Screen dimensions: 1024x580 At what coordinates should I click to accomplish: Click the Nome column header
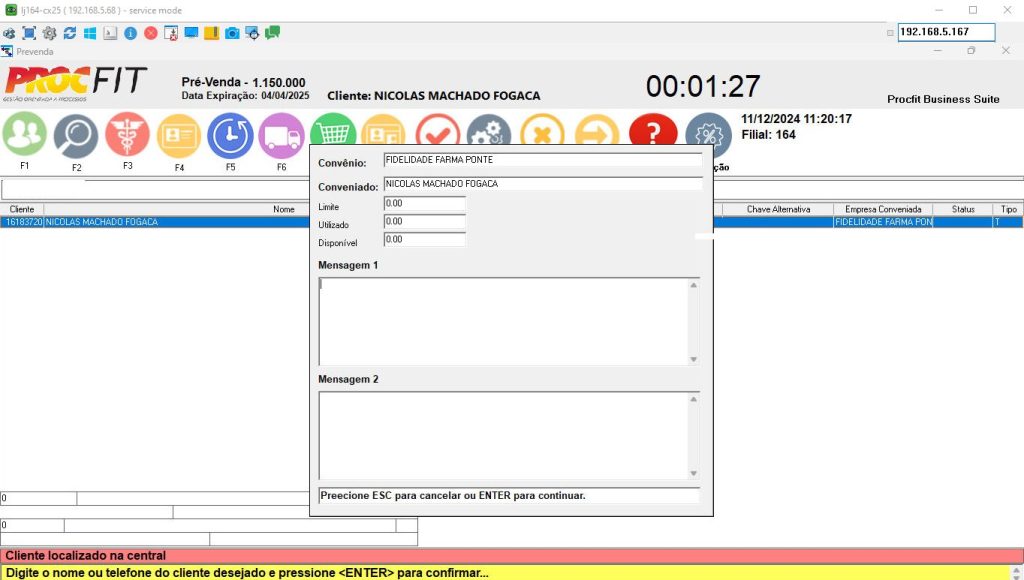click(x=283, y=209)
